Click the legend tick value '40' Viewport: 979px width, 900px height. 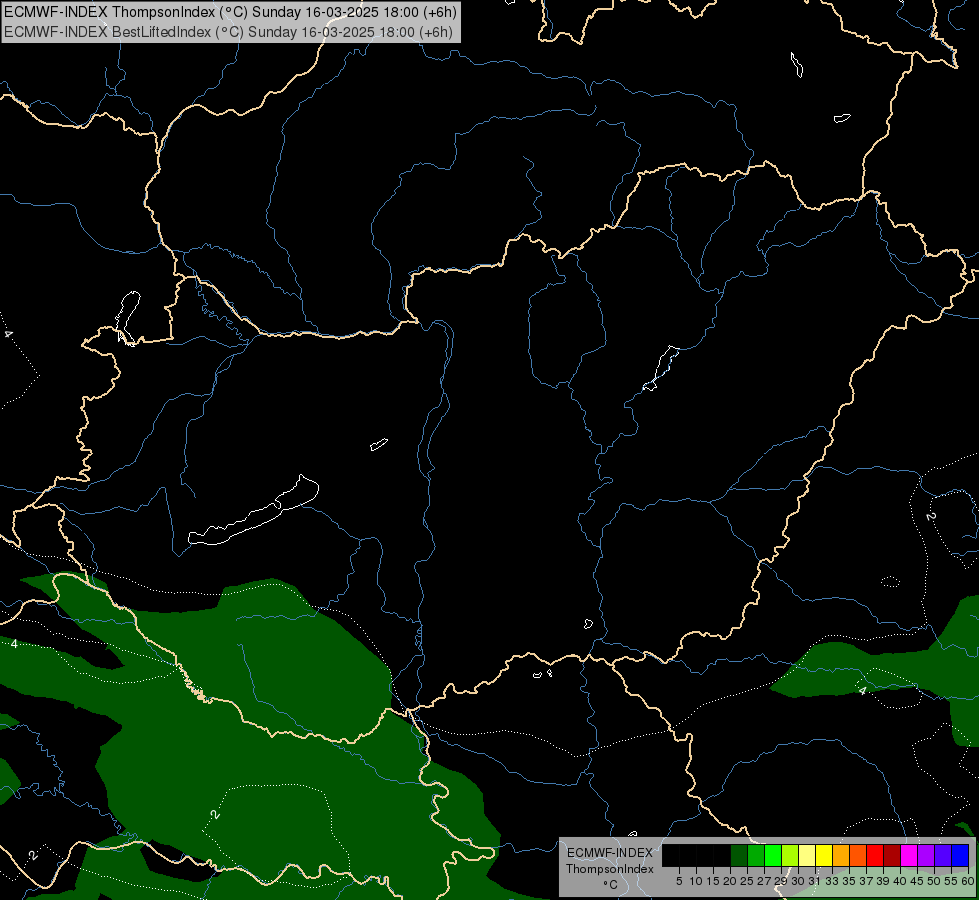[900, 881]
